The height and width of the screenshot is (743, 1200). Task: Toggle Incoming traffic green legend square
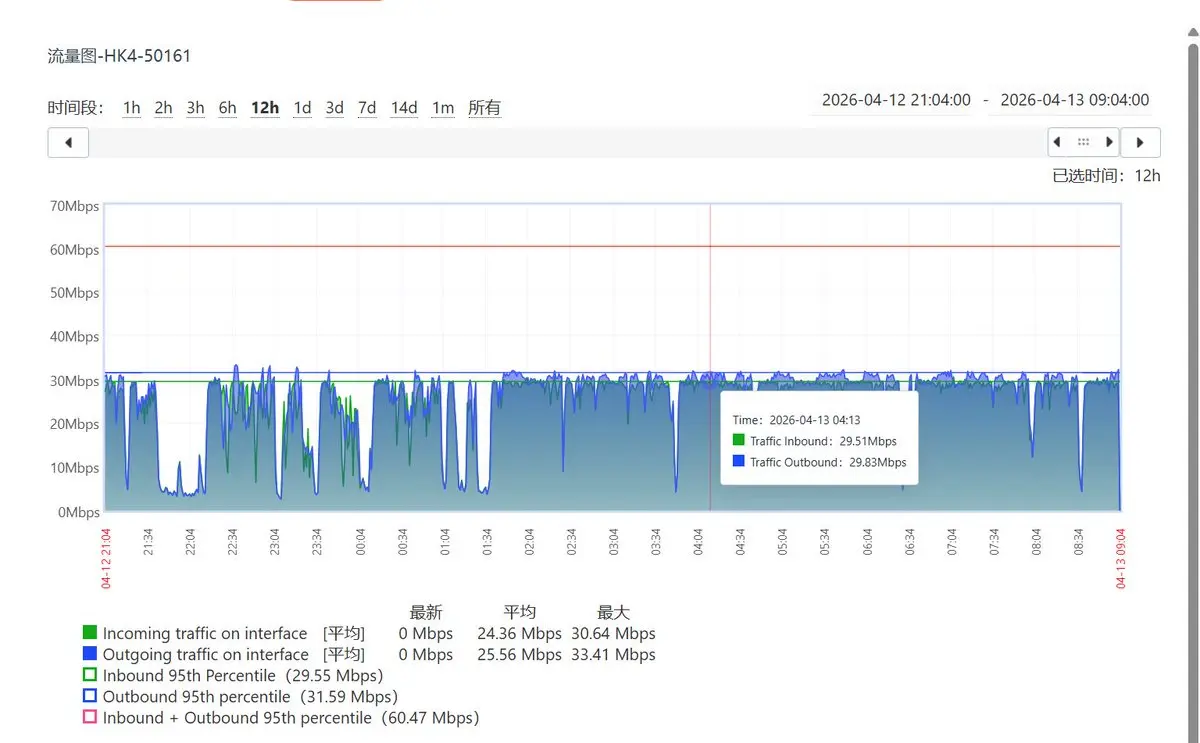click(x=90, y=633)
